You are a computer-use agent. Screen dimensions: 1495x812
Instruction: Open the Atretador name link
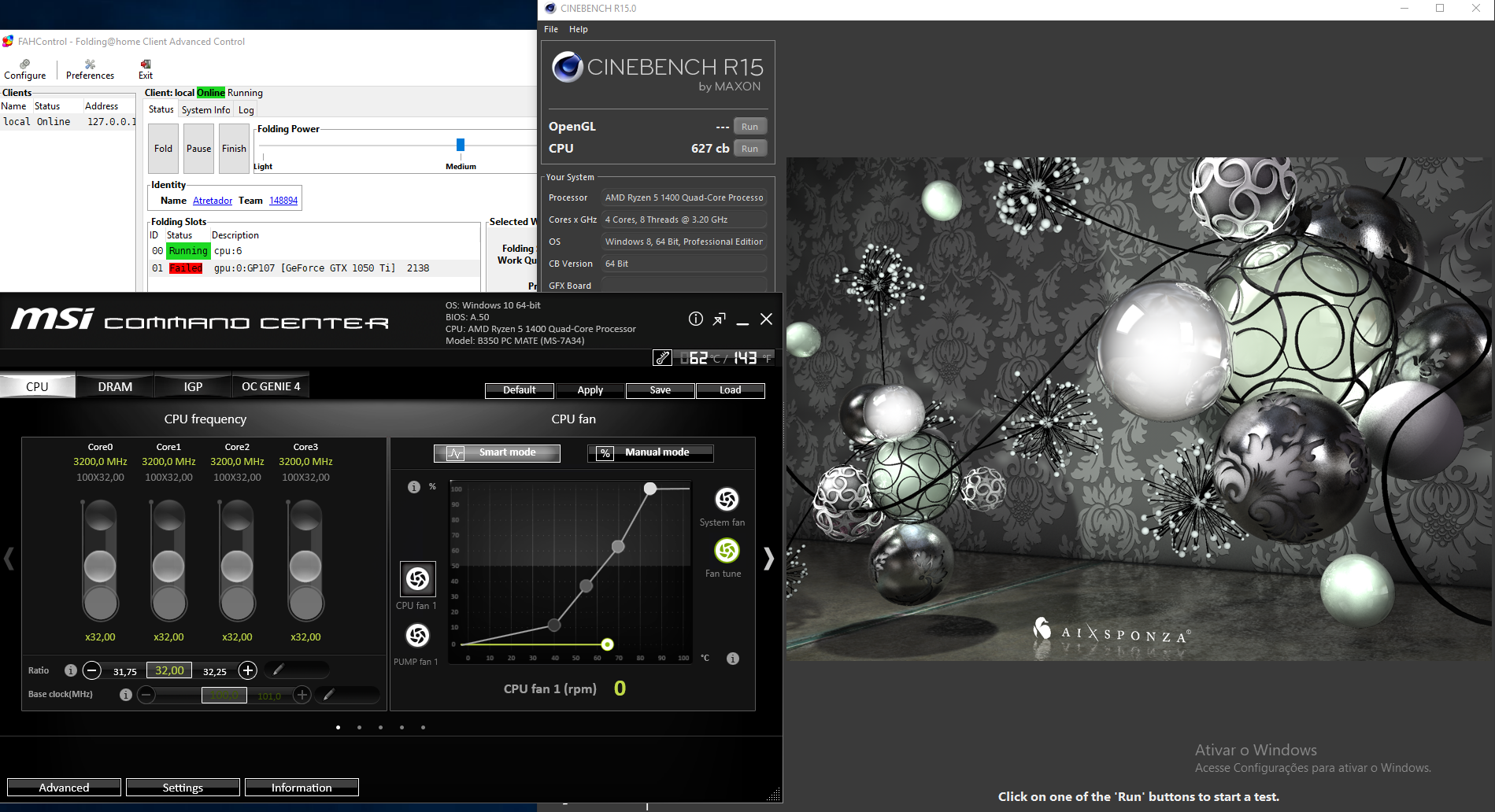pyautogui.click(x=213, y=201)
